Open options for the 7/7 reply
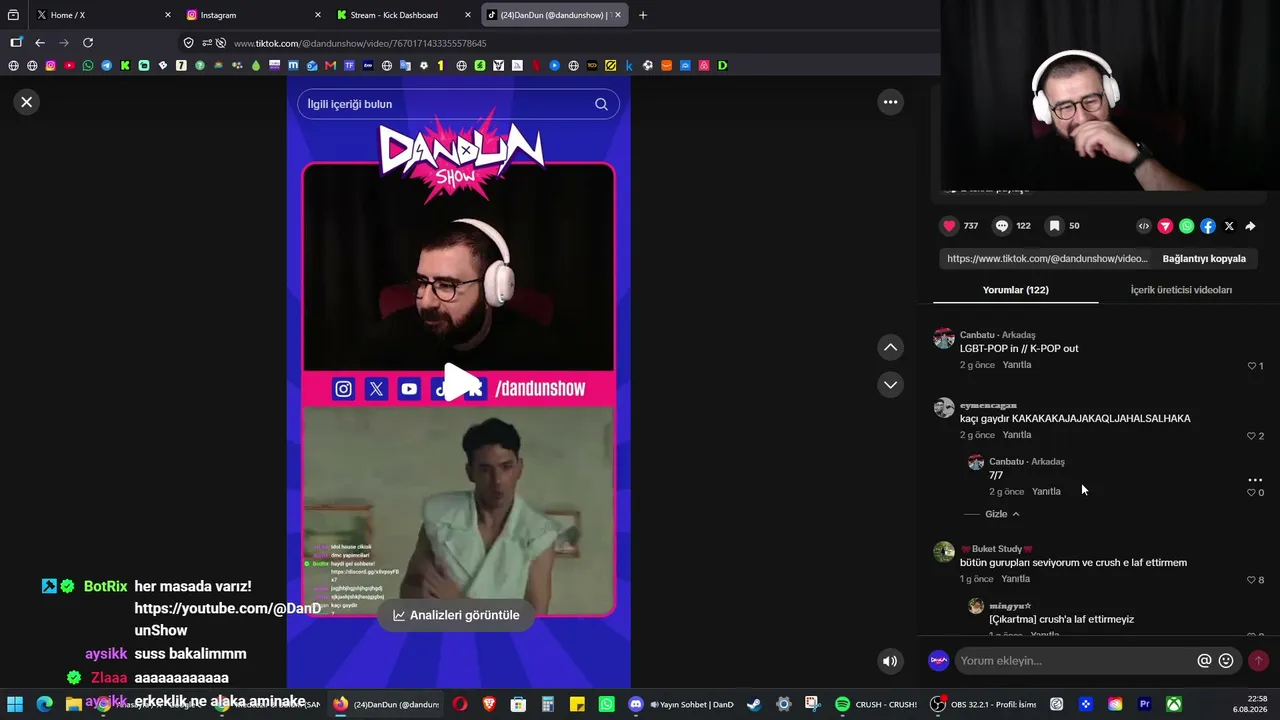1280x720 pixels. [x=1255, y=480]
